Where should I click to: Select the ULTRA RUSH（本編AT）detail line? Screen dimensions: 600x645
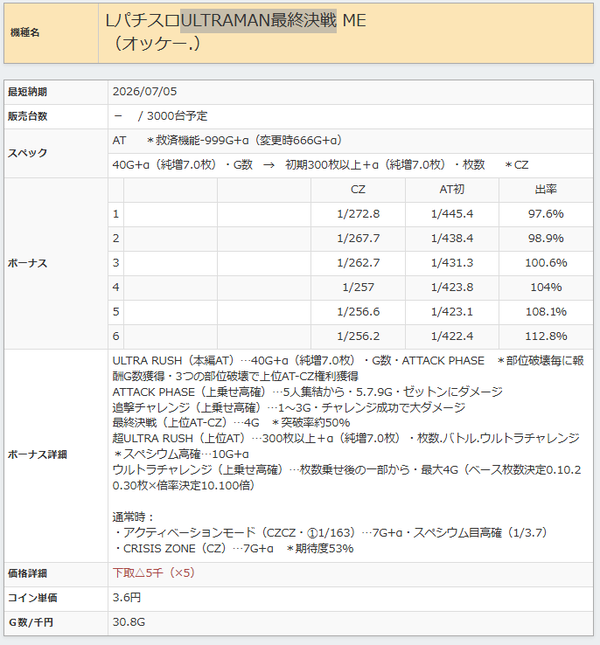click(x=348, y=369)
